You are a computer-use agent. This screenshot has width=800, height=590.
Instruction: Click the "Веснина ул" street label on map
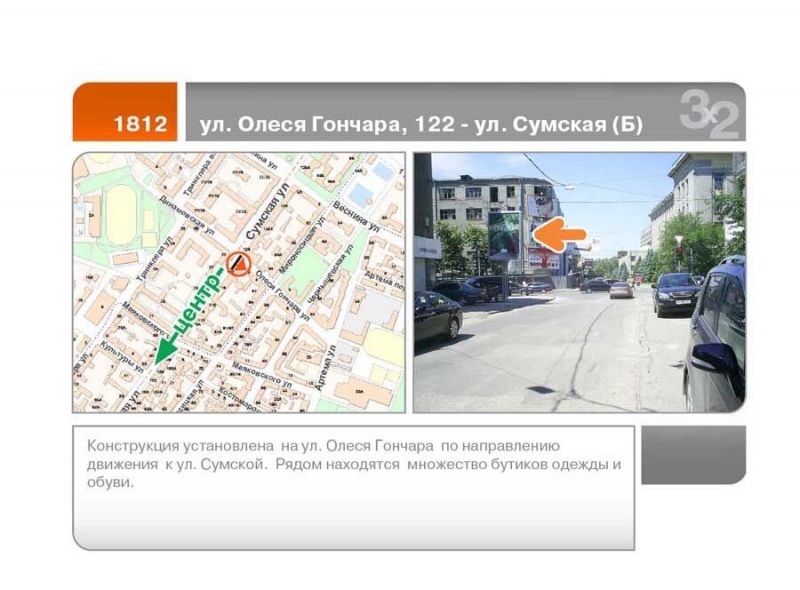(x=358, y=216)
